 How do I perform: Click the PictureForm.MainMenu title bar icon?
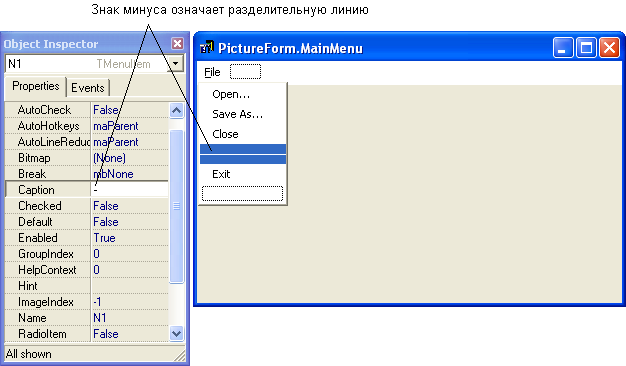(x=207, y=47)
